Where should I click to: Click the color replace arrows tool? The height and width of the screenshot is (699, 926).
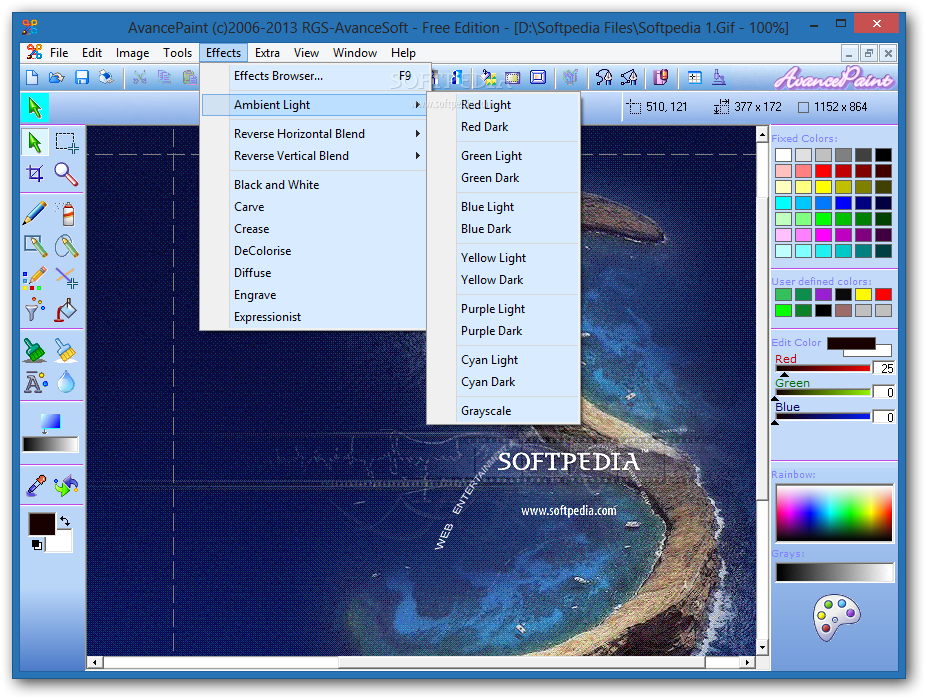66,486
